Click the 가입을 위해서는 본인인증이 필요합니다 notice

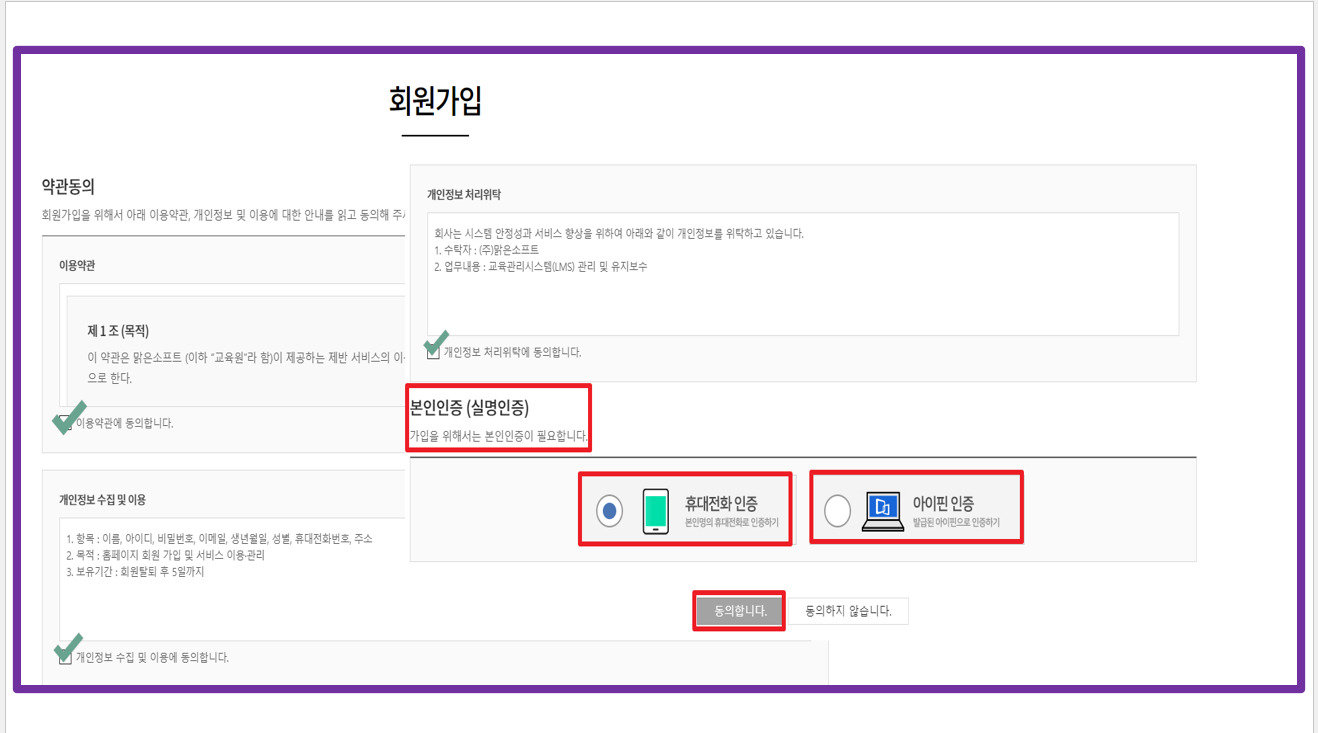[x=498, y=437]
